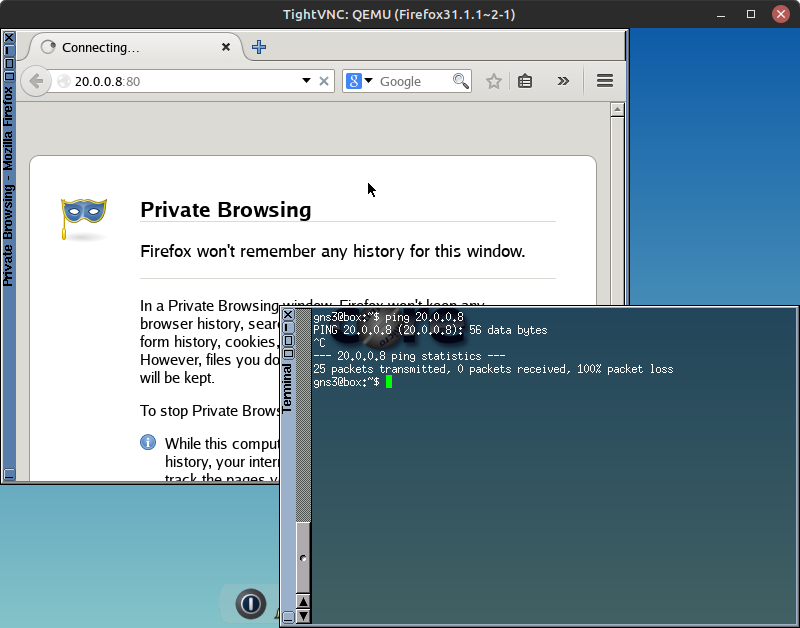
Task: Open the Firefox hamburger menu
Action: (x=605, y=81)
